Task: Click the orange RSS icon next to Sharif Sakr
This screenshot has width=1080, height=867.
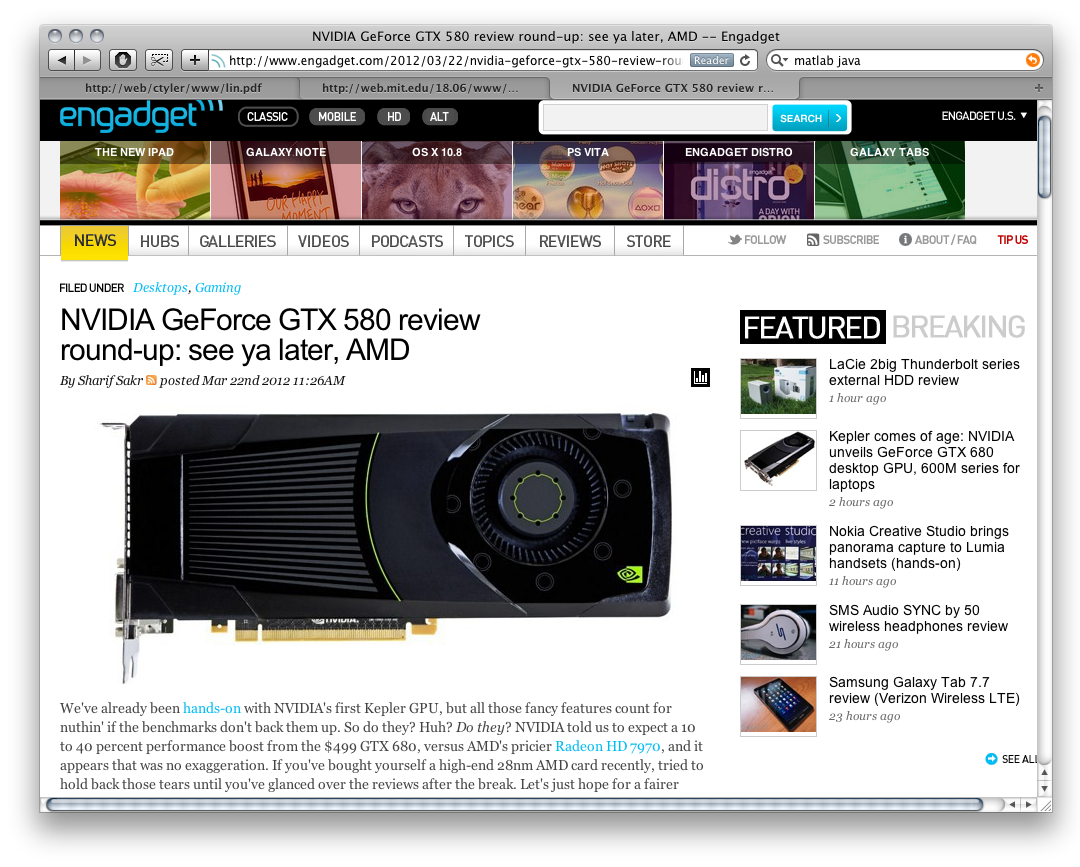Action: tap(152, 380)
